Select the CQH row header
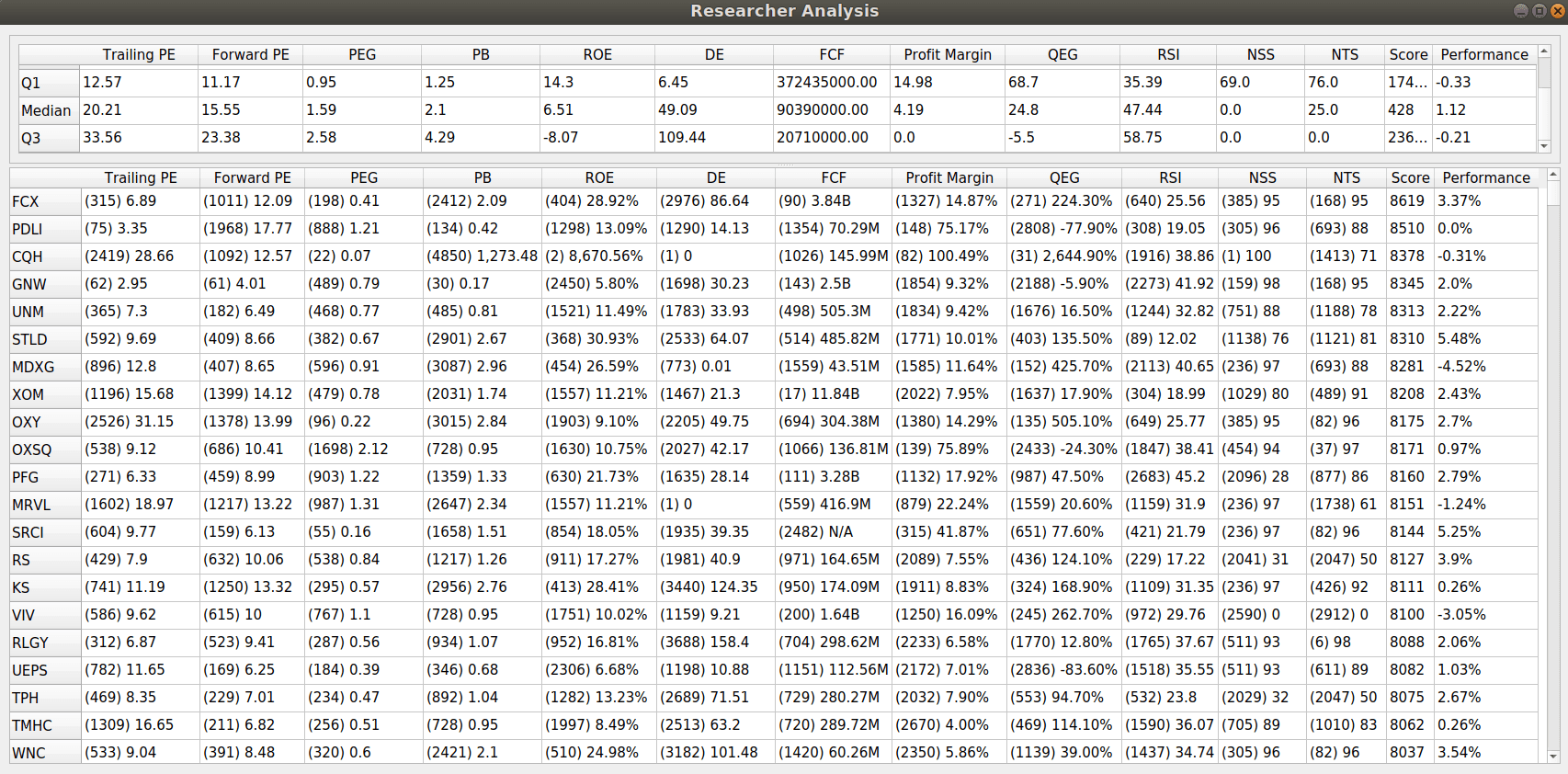This screenshot has height=774, width=1568. click(45, 256)
